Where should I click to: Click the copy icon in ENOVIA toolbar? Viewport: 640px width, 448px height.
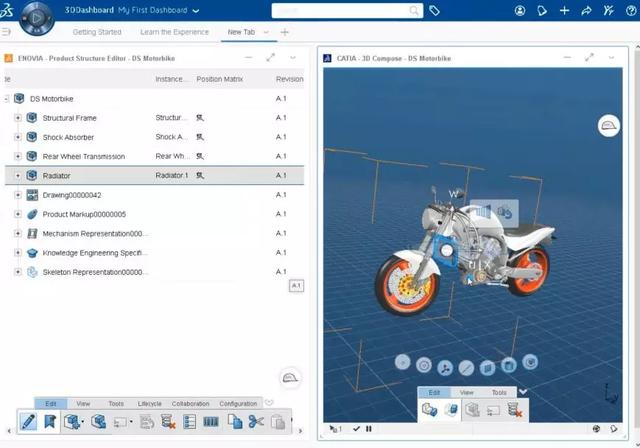pos(235,421)
